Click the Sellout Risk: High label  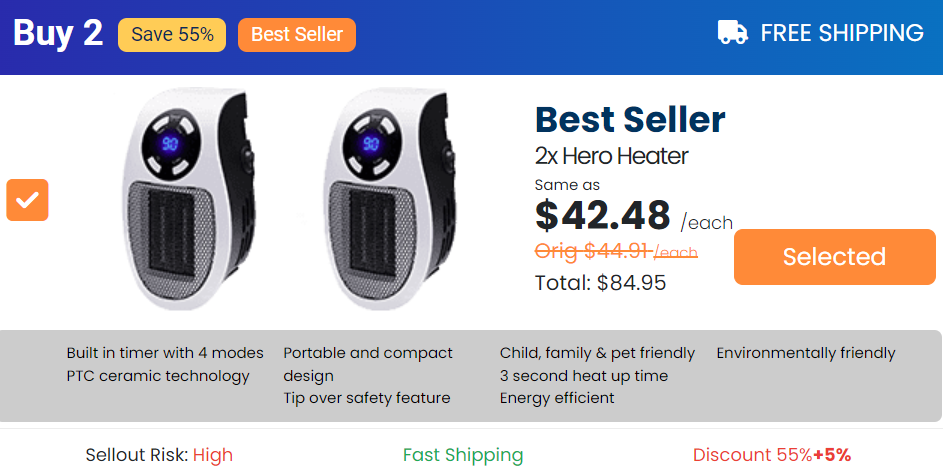[x=159, y=455]
